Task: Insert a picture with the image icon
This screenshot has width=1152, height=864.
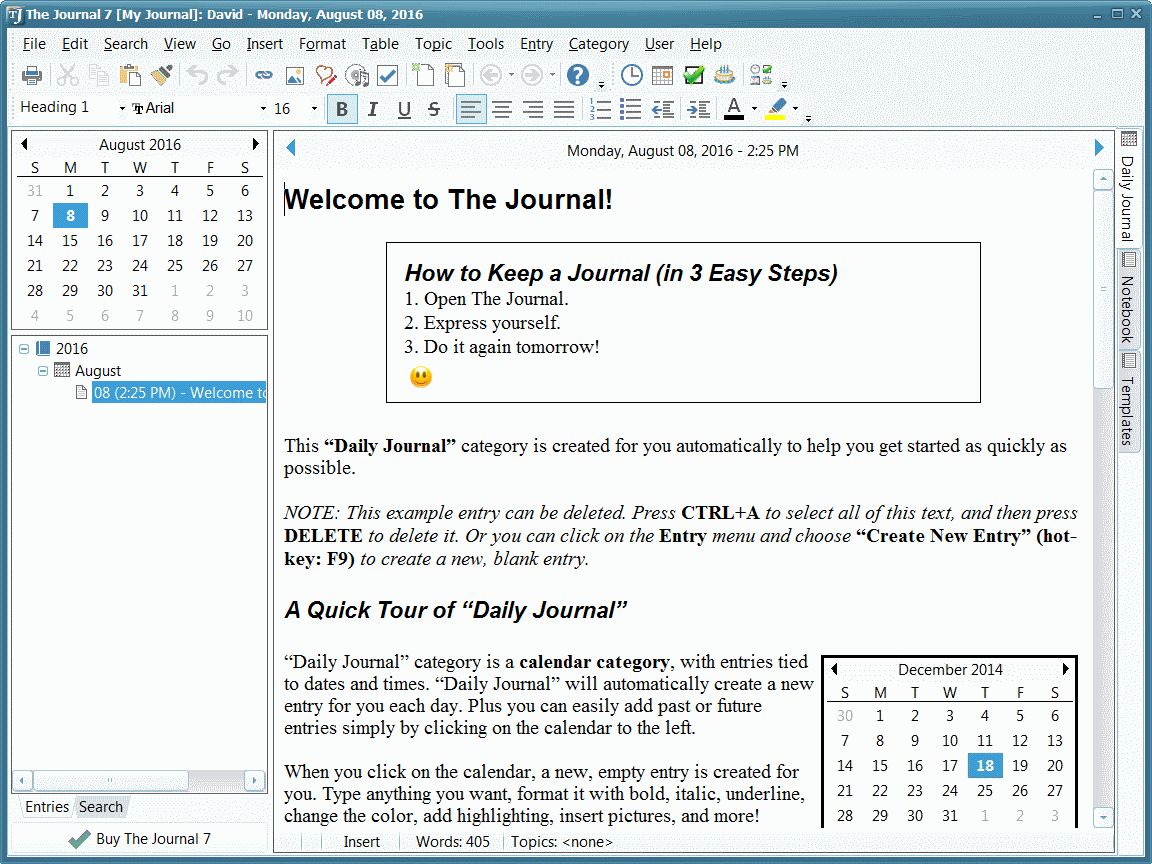Action: click(x=295, y=75)
